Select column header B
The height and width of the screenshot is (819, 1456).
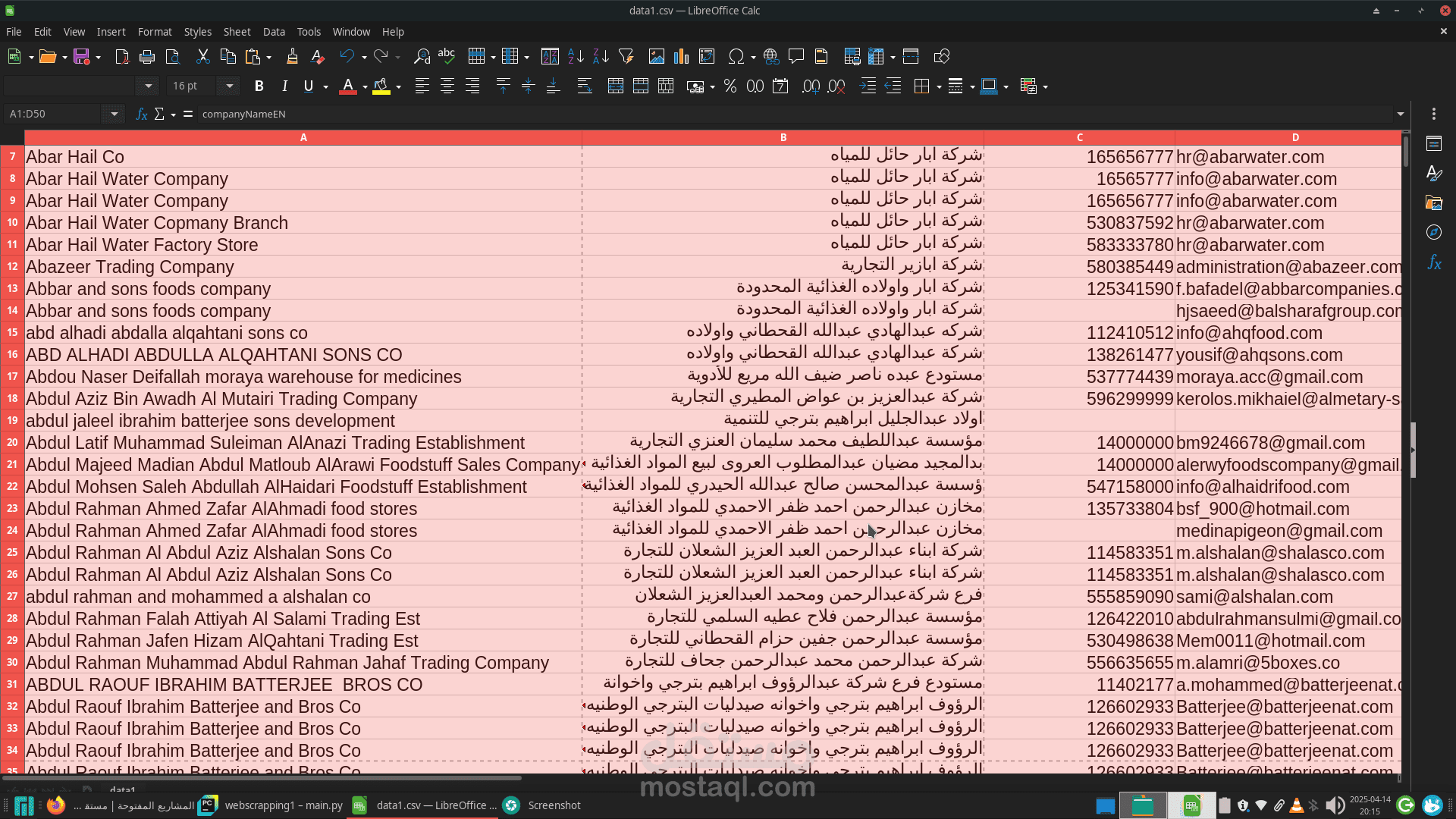coord(783,137)
